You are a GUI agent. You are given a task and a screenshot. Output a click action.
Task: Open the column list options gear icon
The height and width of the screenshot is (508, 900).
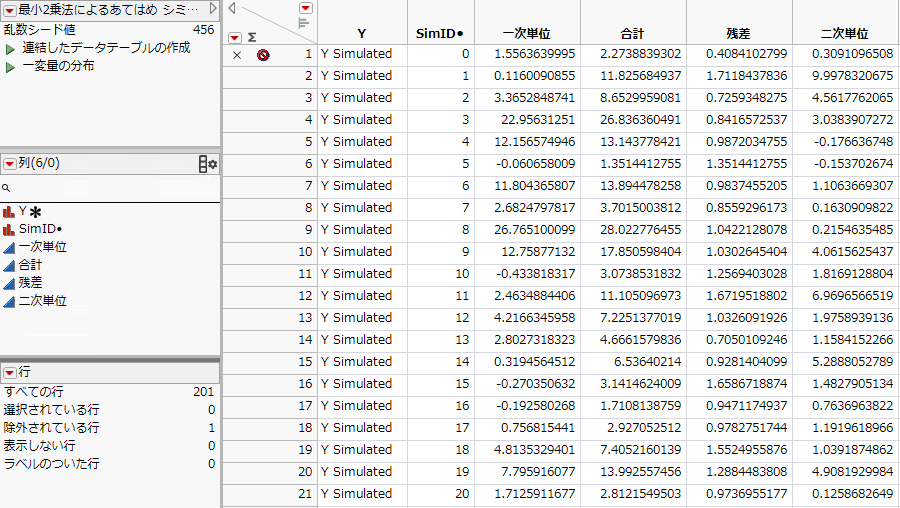(x=208, y=164)
